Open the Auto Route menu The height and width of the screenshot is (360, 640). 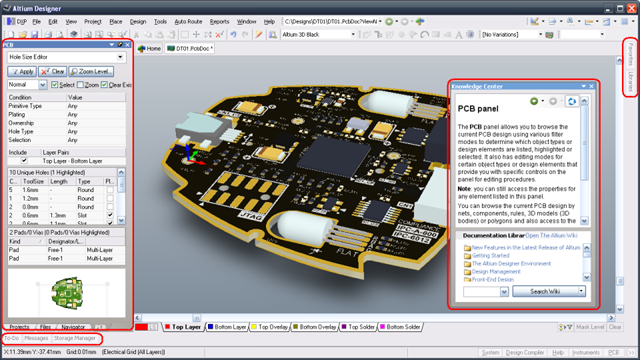point(188,22)
